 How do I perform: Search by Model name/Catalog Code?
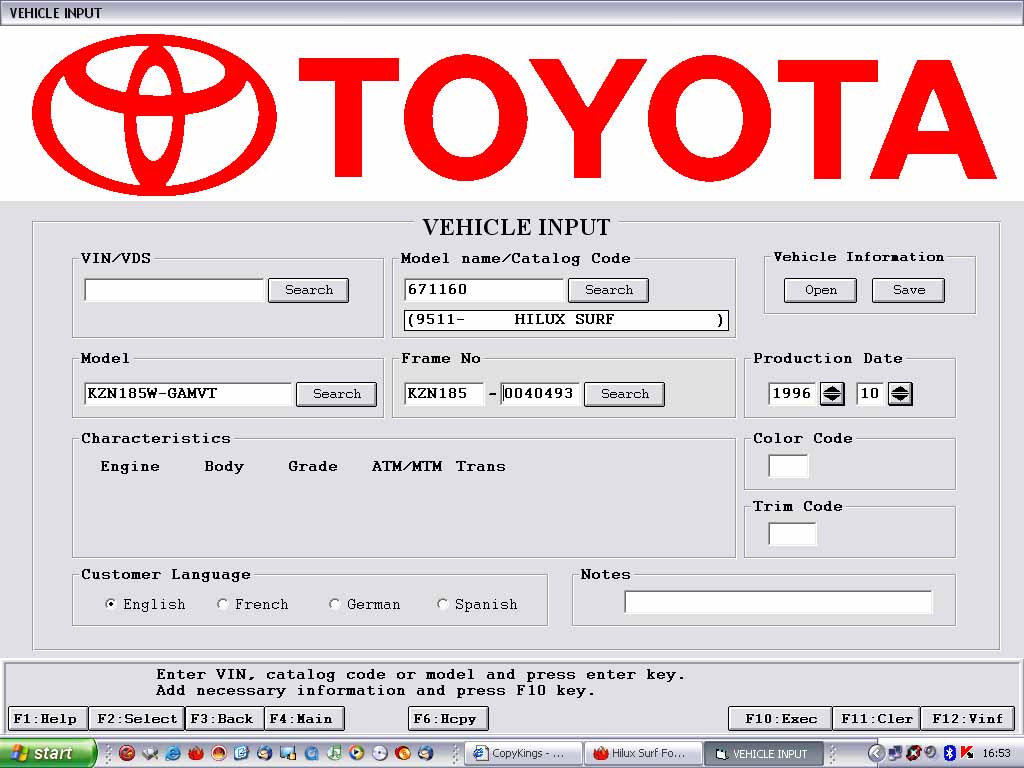[608, 290]
